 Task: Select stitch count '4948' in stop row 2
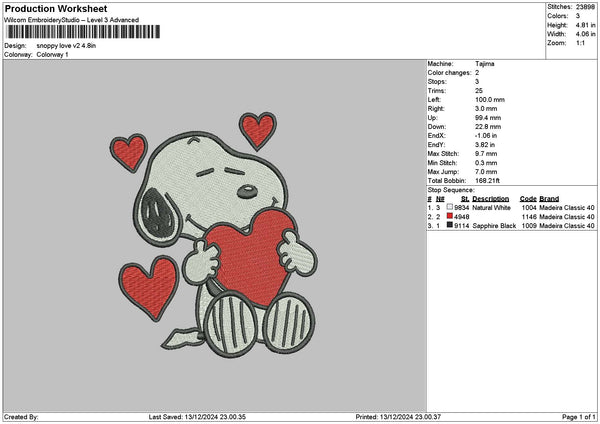(x=461, y=217)
